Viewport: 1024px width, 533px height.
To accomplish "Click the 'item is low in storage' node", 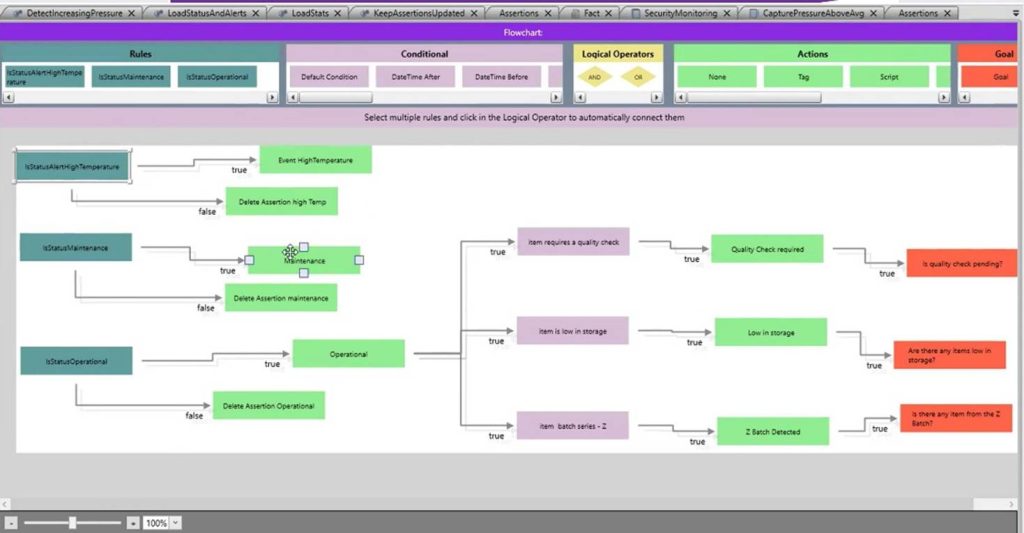I will tap(573, 331).
